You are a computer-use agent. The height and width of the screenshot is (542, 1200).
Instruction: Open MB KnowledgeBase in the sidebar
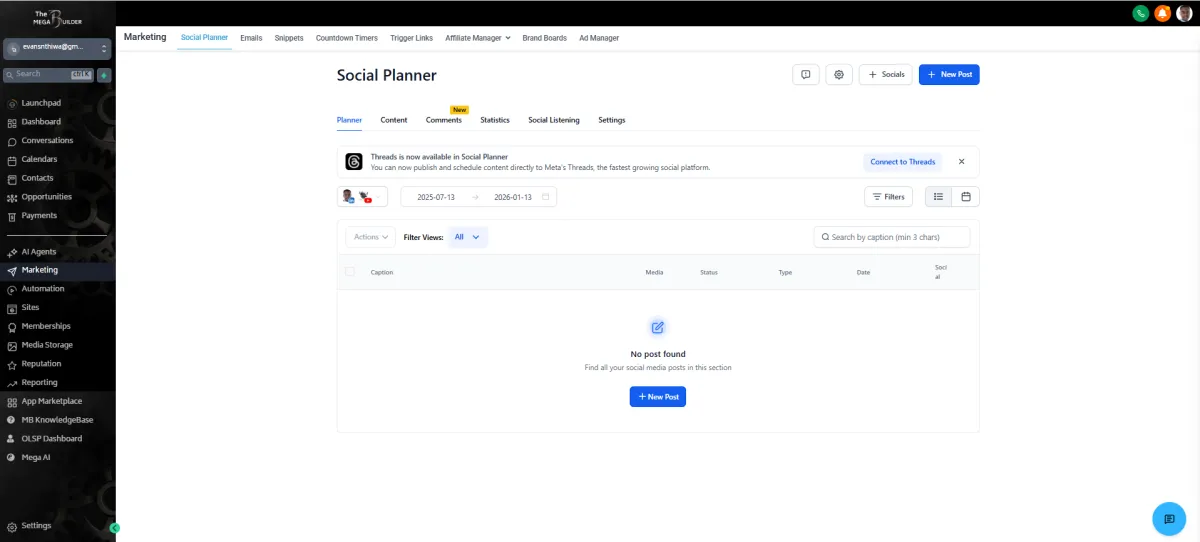[57, 420]
